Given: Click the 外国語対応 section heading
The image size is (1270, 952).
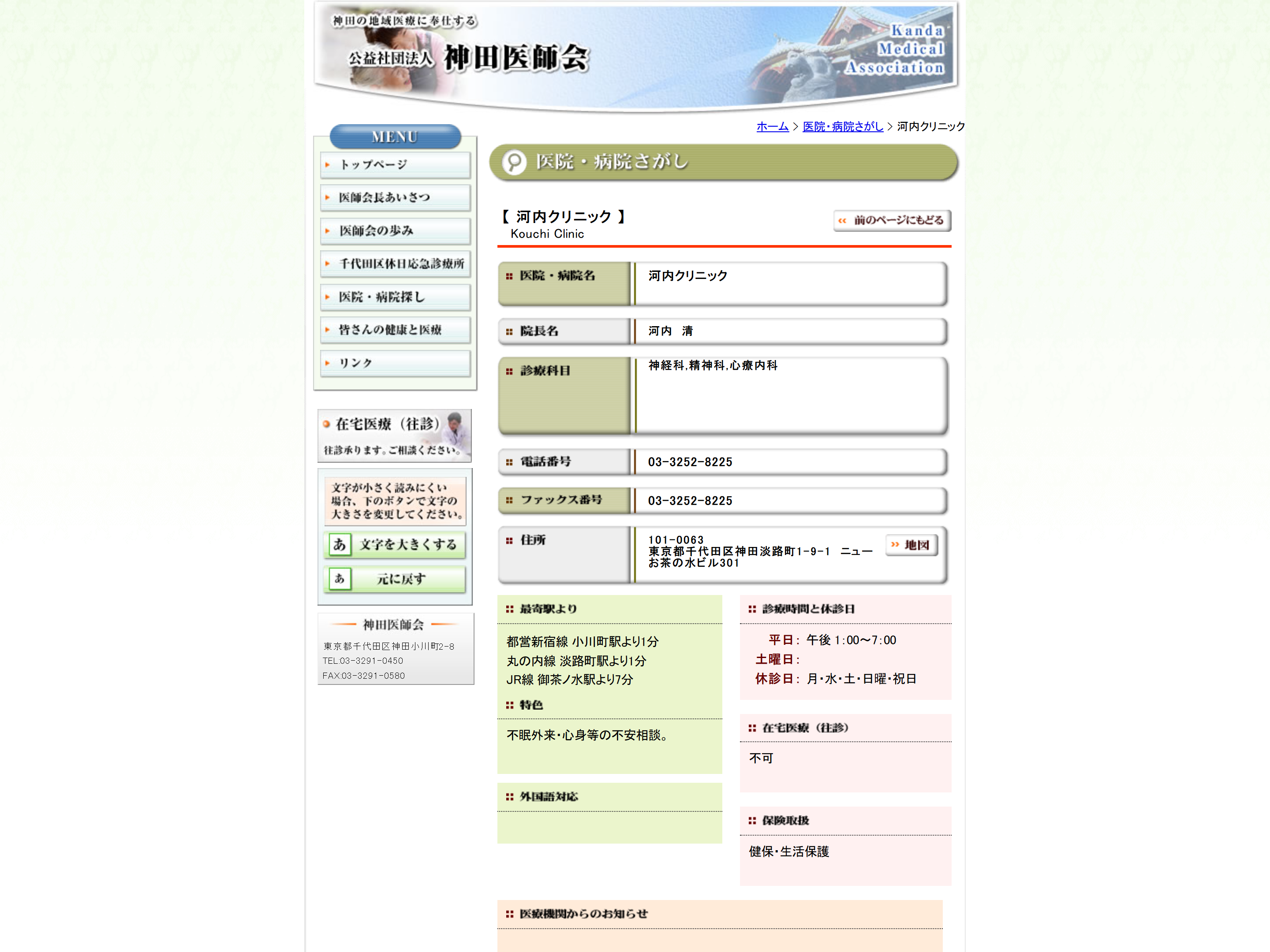Looking at the screenshot, I should pos(549,797).
